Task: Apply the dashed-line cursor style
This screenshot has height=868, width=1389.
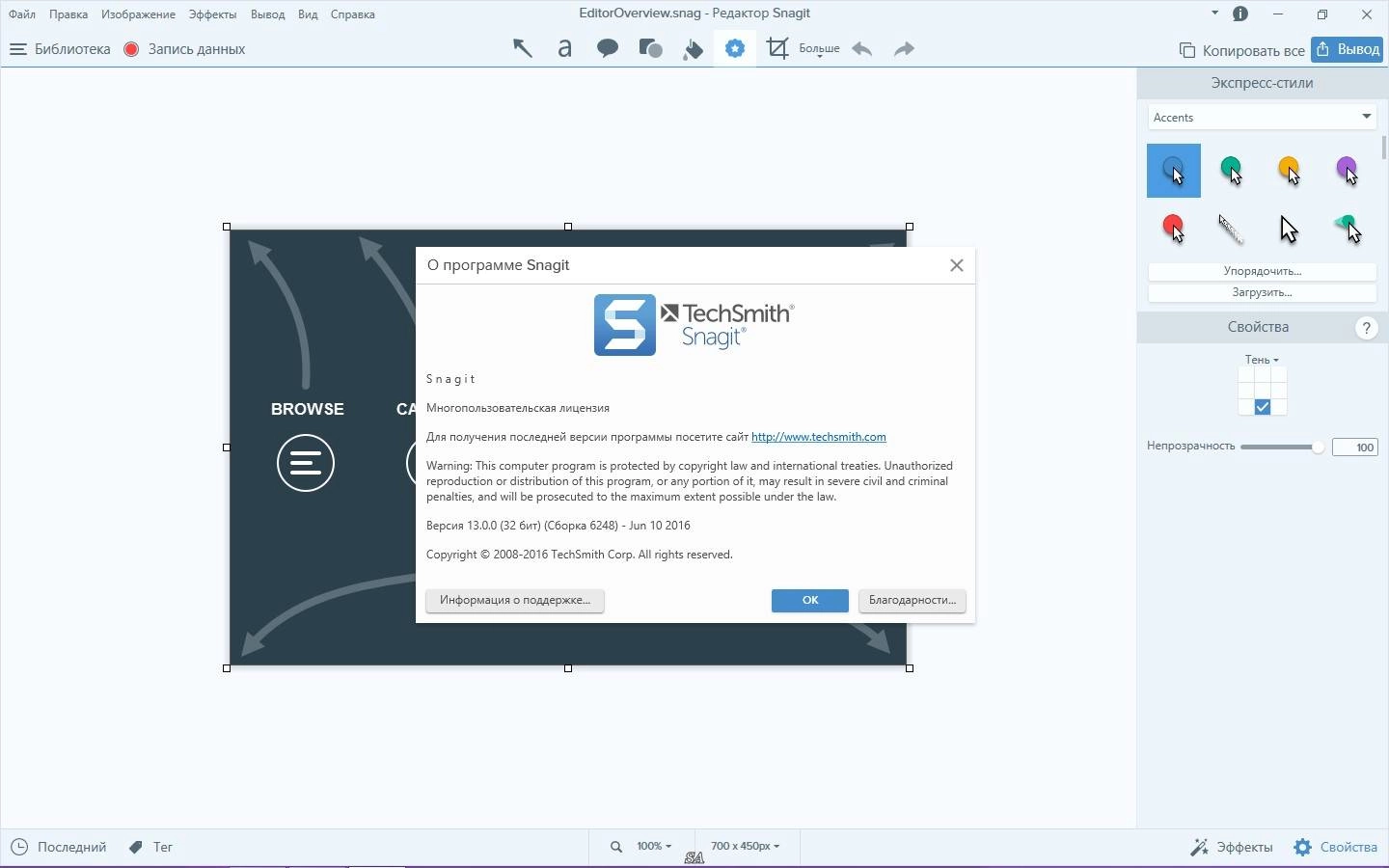Action: 1232,229
